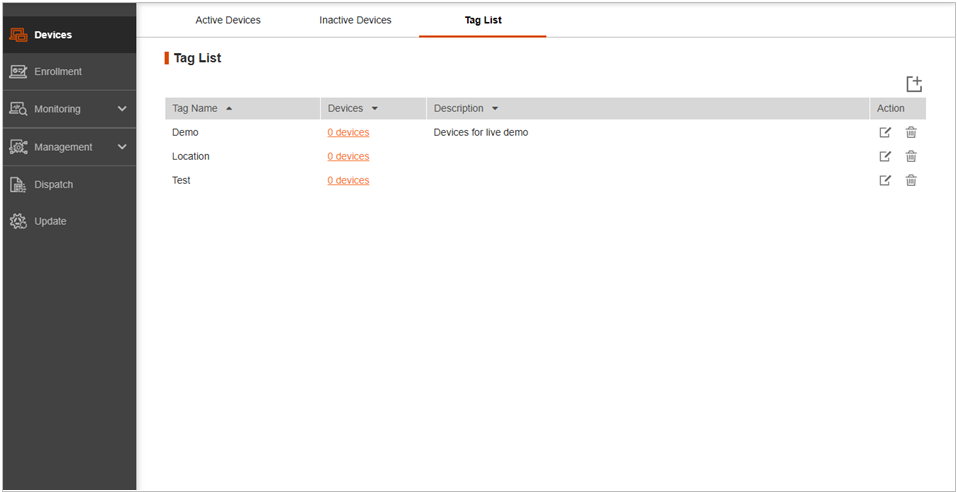
Task: Click the Devices icon in sidebar
Action: click(18, 35)
